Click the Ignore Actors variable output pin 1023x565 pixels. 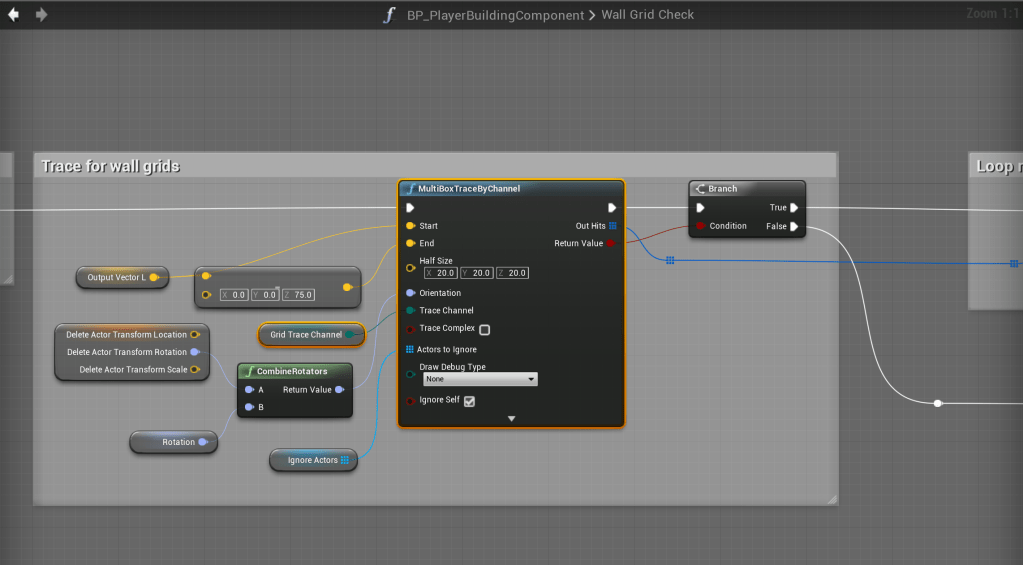345,460
